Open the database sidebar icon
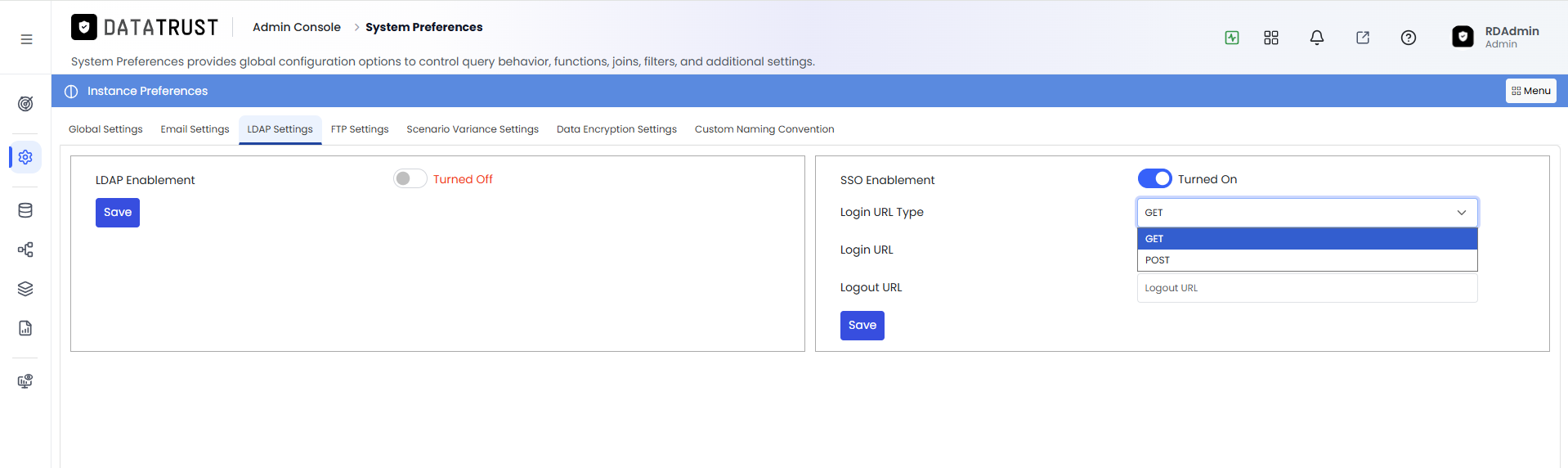Screen dimensions: 1568x468 click(25, 210)
